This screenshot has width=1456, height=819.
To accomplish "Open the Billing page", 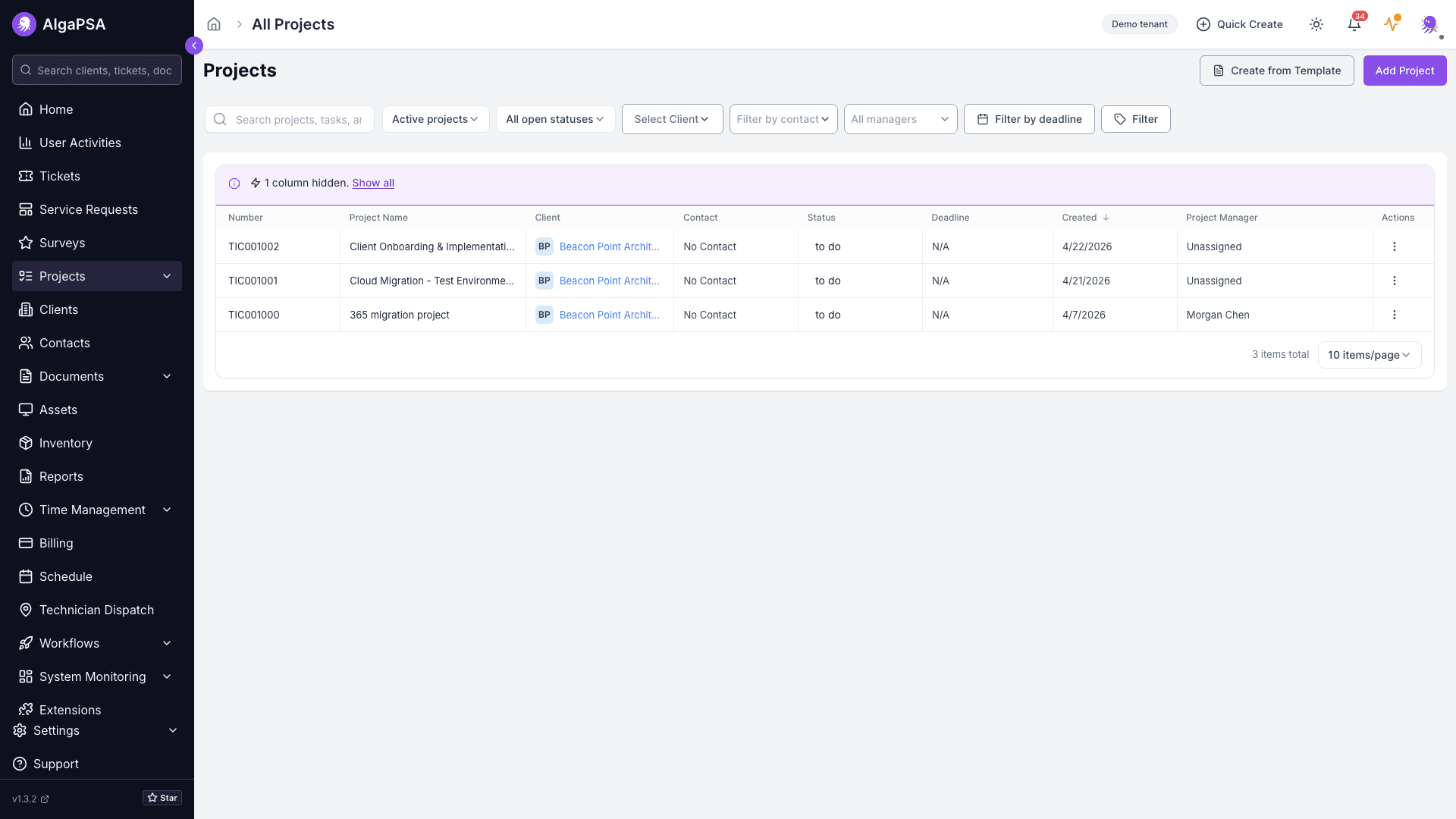I will [x=97, y=543].
